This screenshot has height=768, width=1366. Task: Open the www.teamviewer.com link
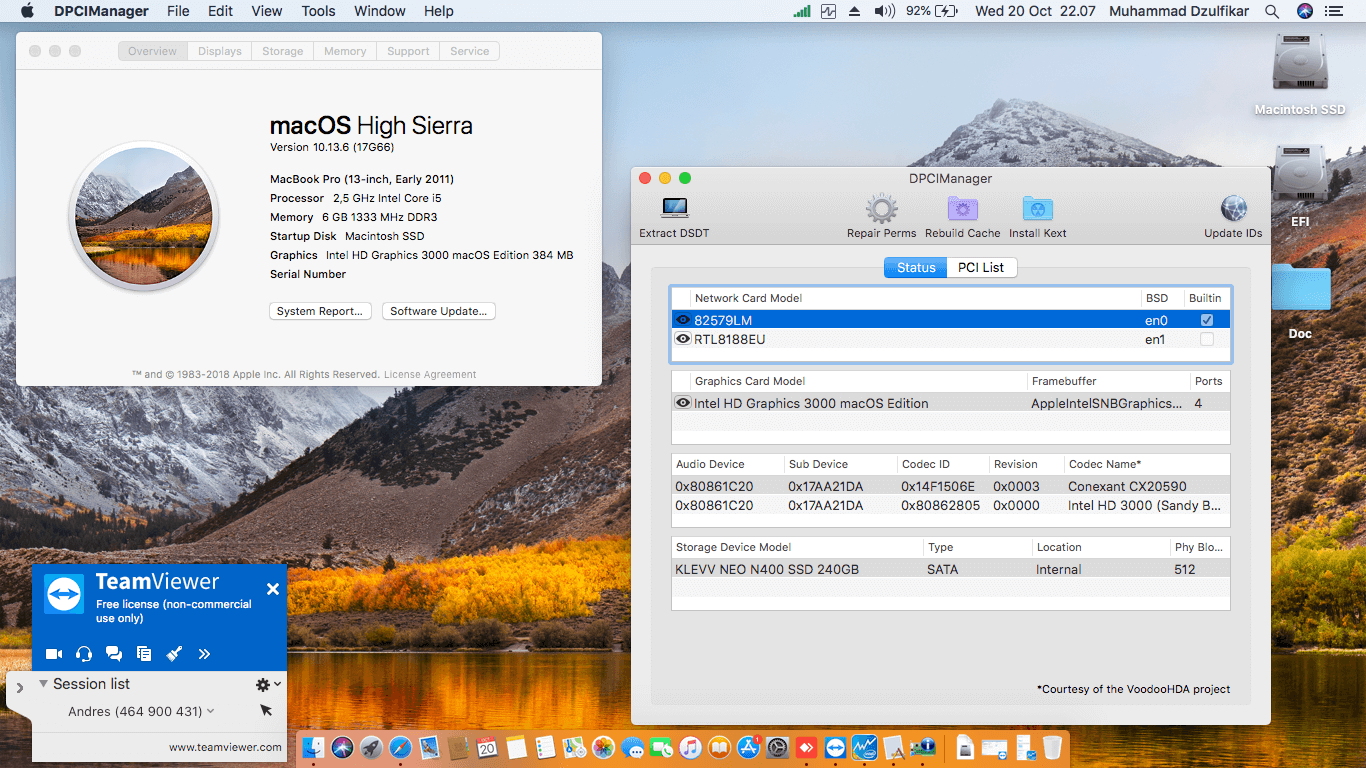click(x=225, y=747)
